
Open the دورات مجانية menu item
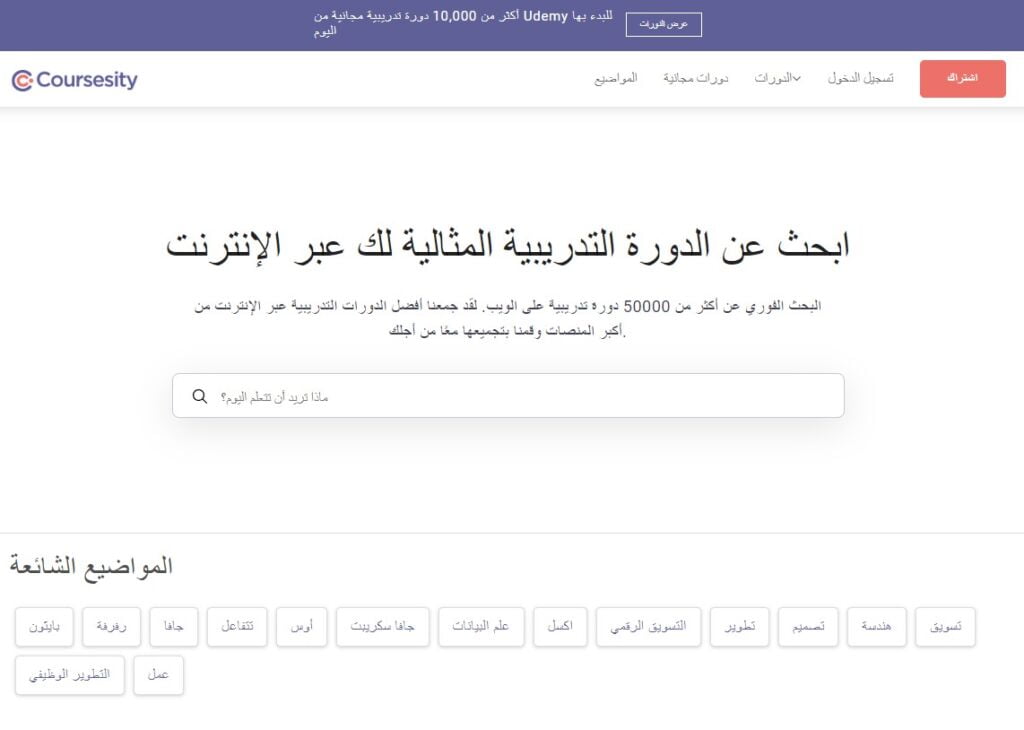click(695, 78)
